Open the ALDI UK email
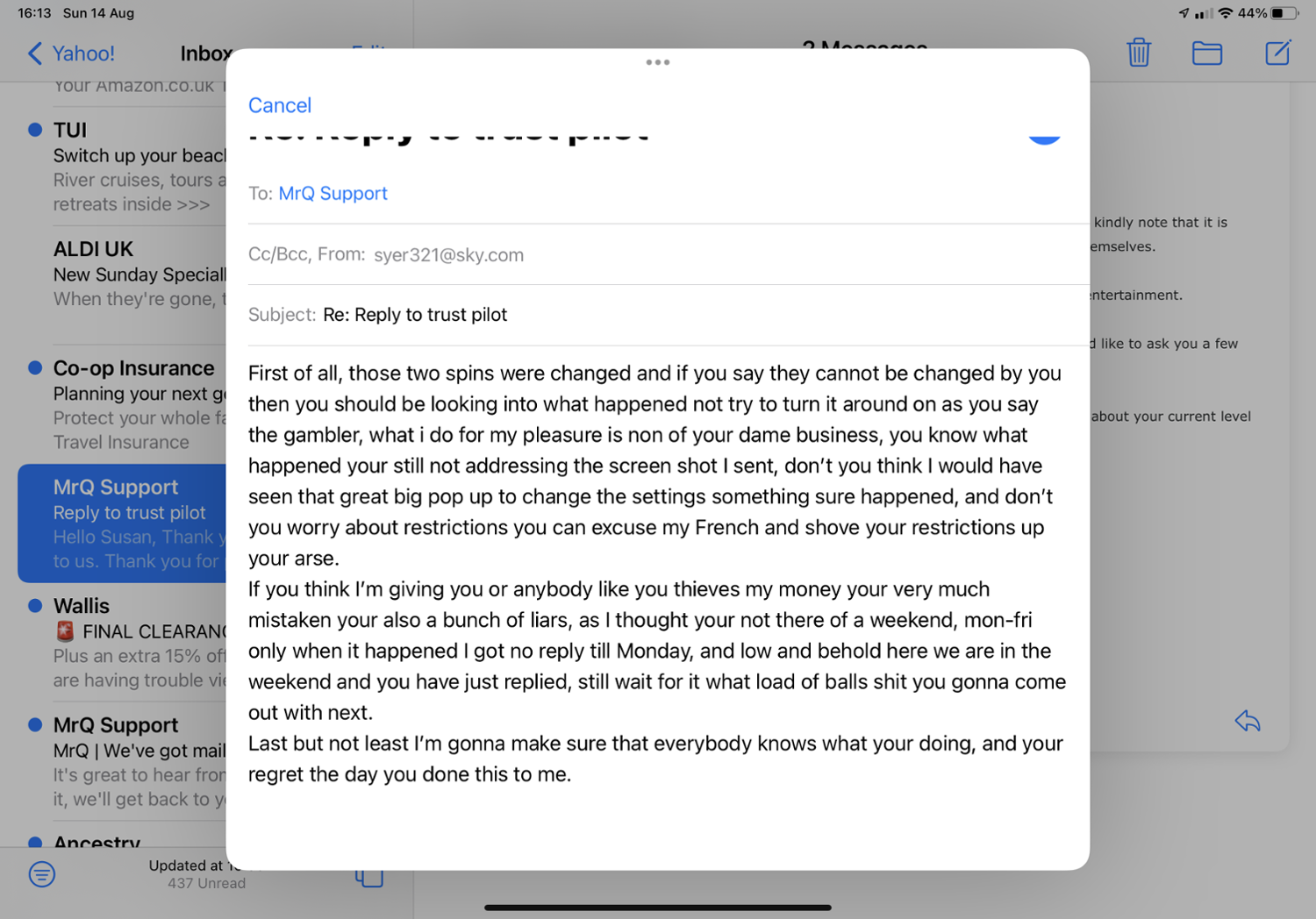This screenshot has width=1316, height=919. coord(132,274)
